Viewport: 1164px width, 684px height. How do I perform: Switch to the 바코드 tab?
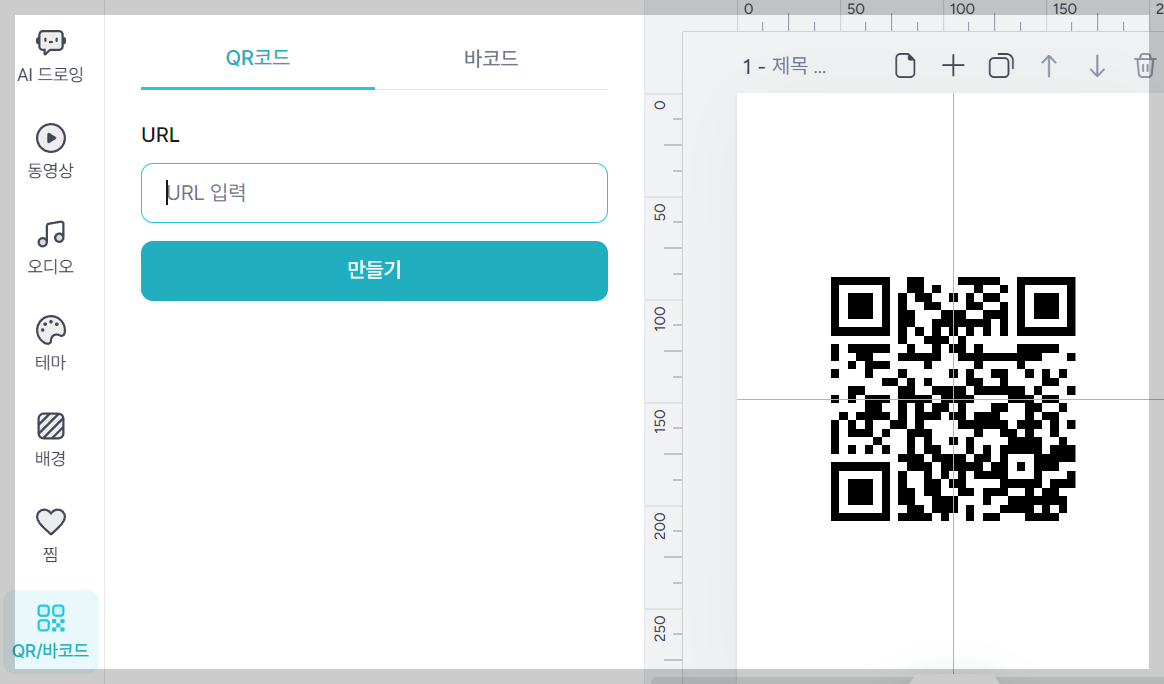click(491, 58)
